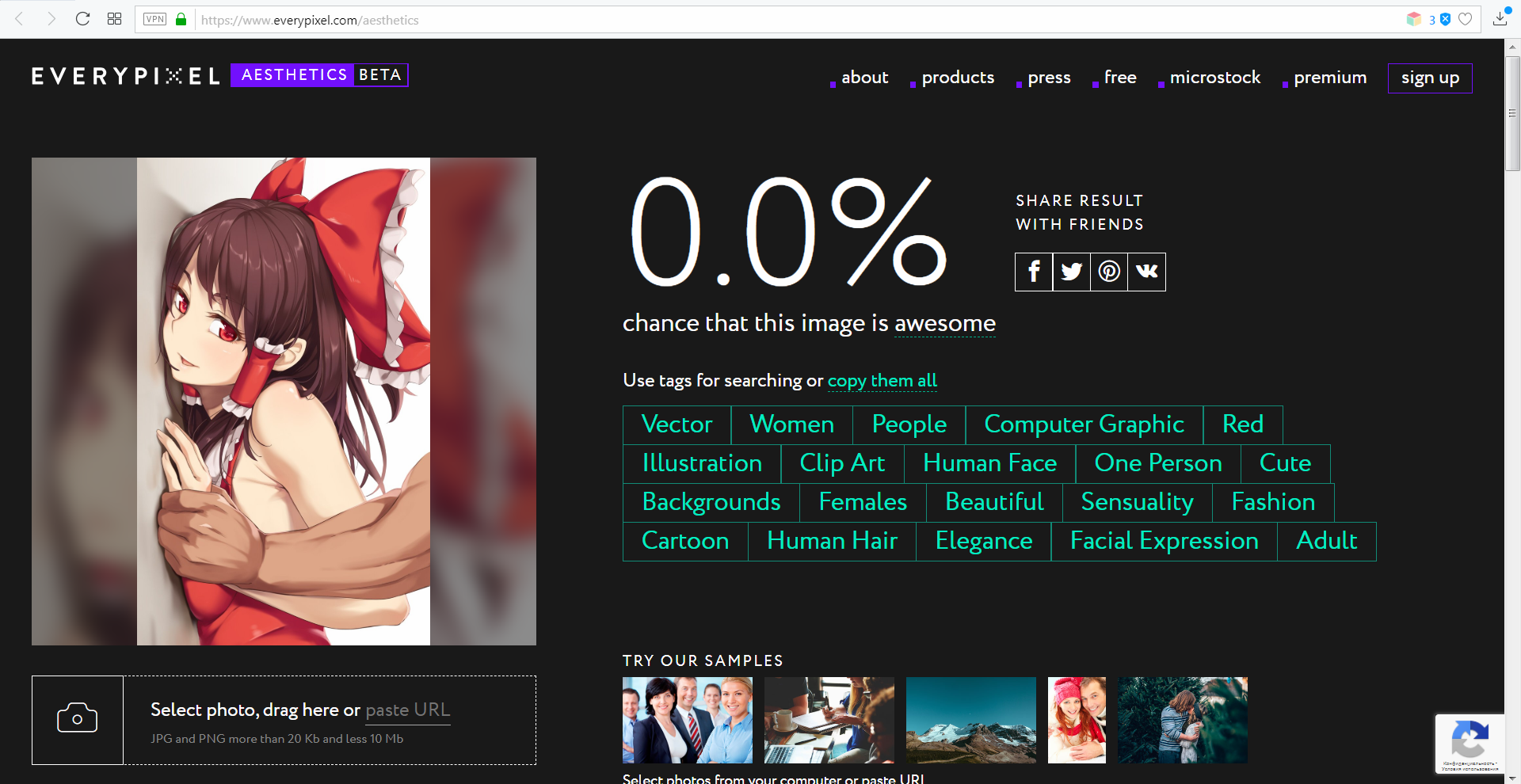Open the browser downloads icon
Screen dimensions: 1521x784
(x=1500, y=18)
